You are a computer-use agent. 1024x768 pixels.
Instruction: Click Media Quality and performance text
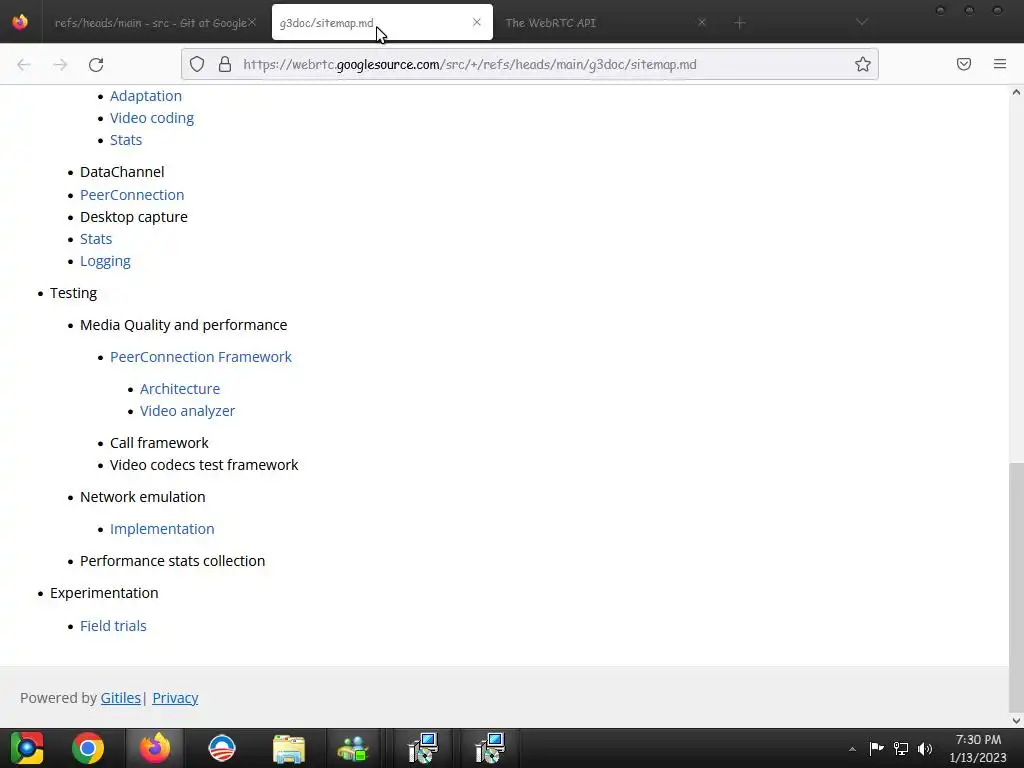184,325
